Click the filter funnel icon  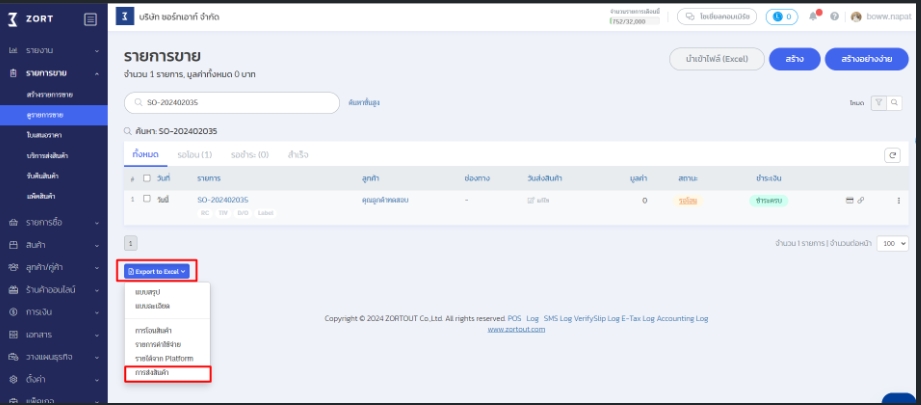click(879, 103)
